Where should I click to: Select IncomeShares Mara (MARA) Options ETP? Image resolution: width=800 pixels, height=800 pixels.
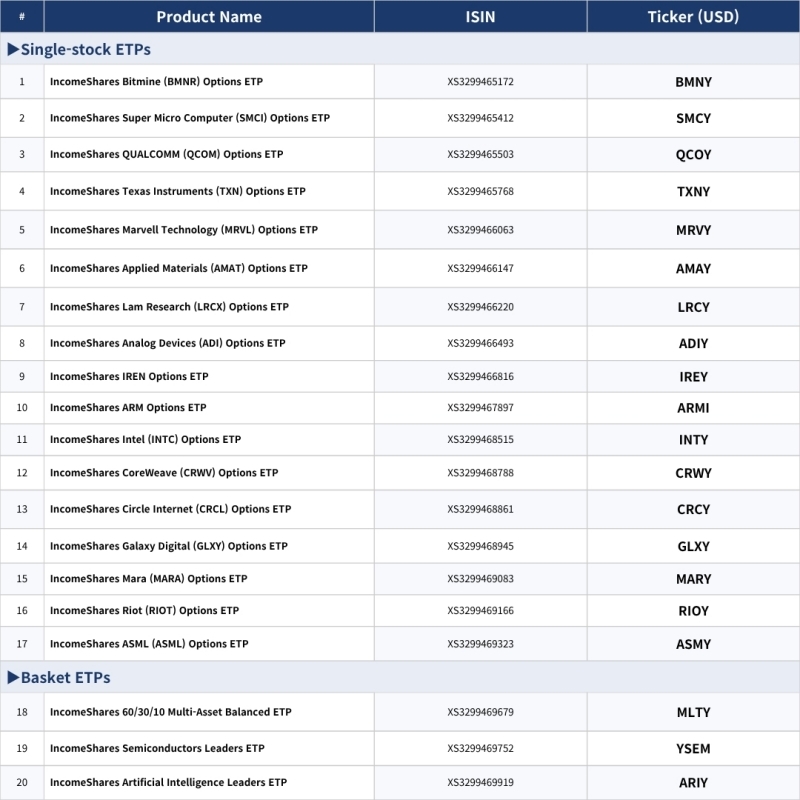point(148,579)
